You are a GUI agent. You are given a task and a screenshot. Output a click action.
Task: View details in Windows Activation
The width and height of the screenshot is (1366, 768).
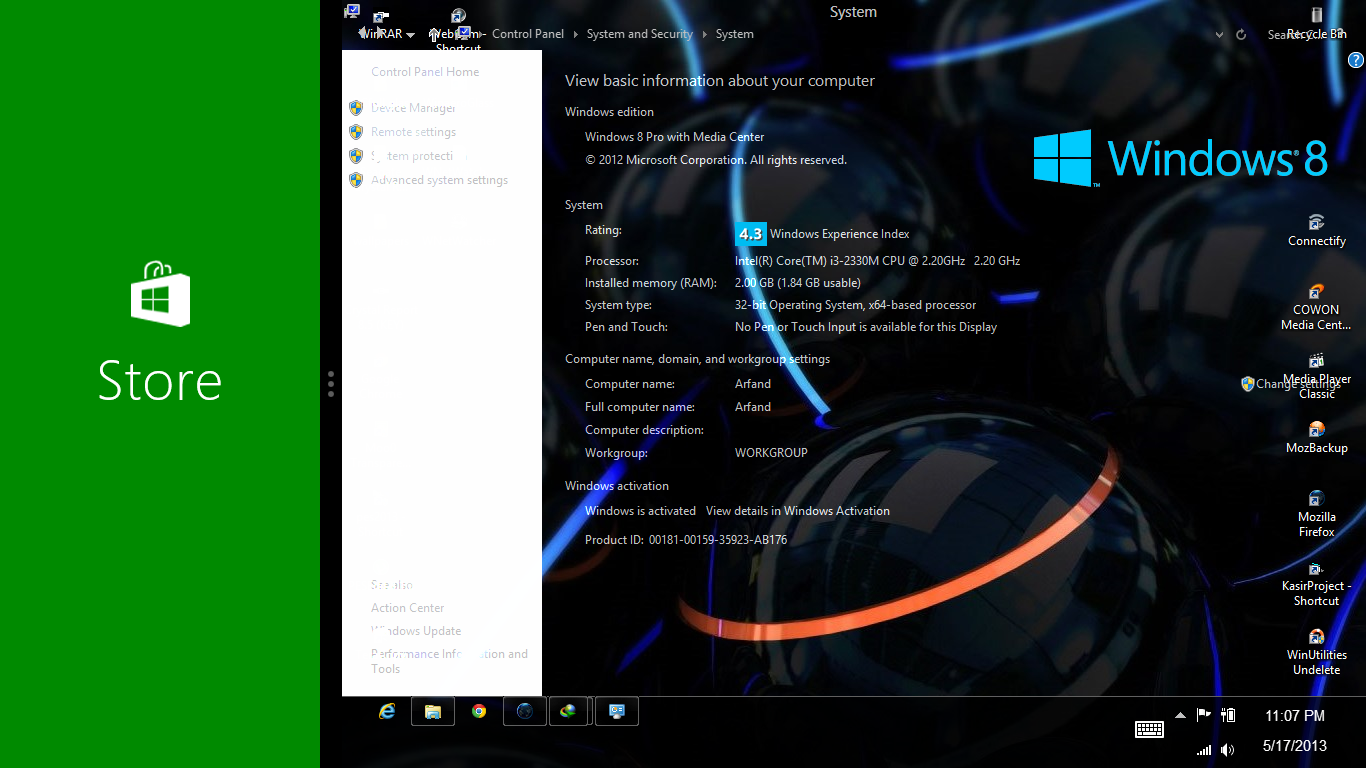pos(797,510)
